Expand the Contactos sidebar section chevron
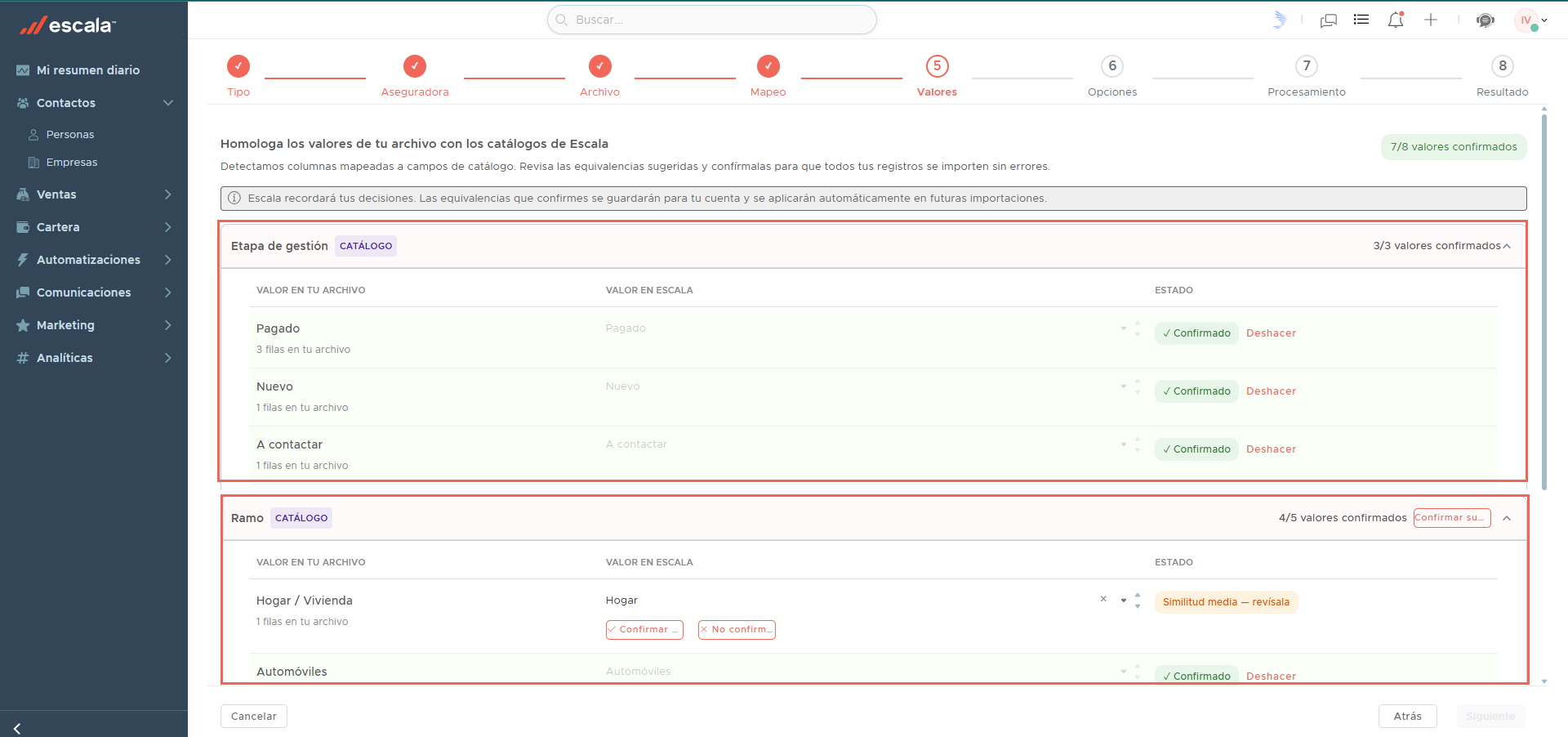 coord(168,103)
